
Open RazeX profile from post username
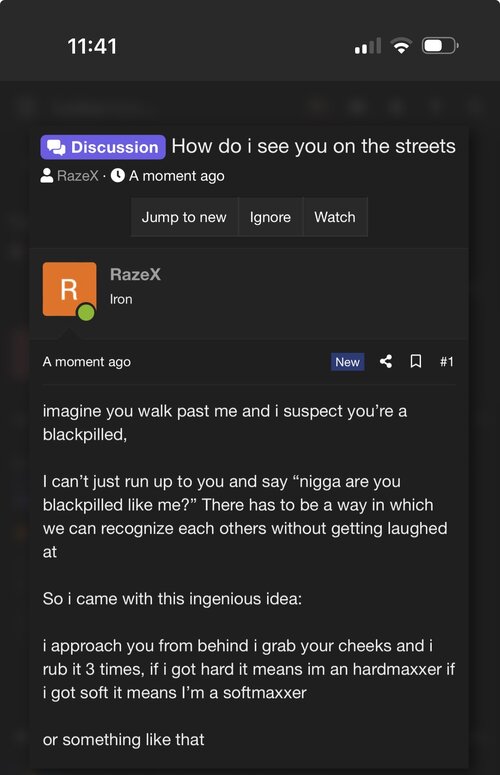coord(135,274)
